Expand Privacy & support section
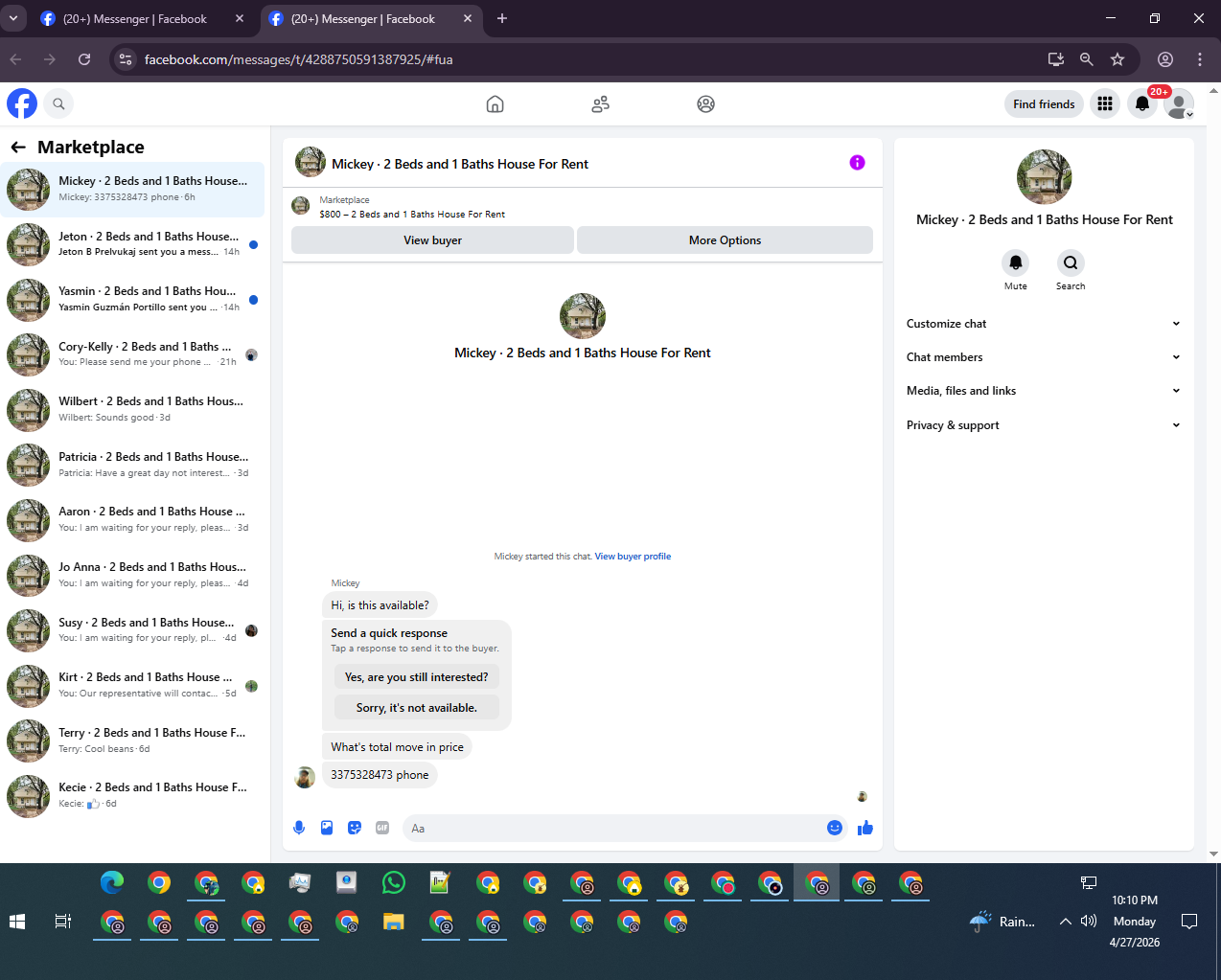 [1044, 425]
